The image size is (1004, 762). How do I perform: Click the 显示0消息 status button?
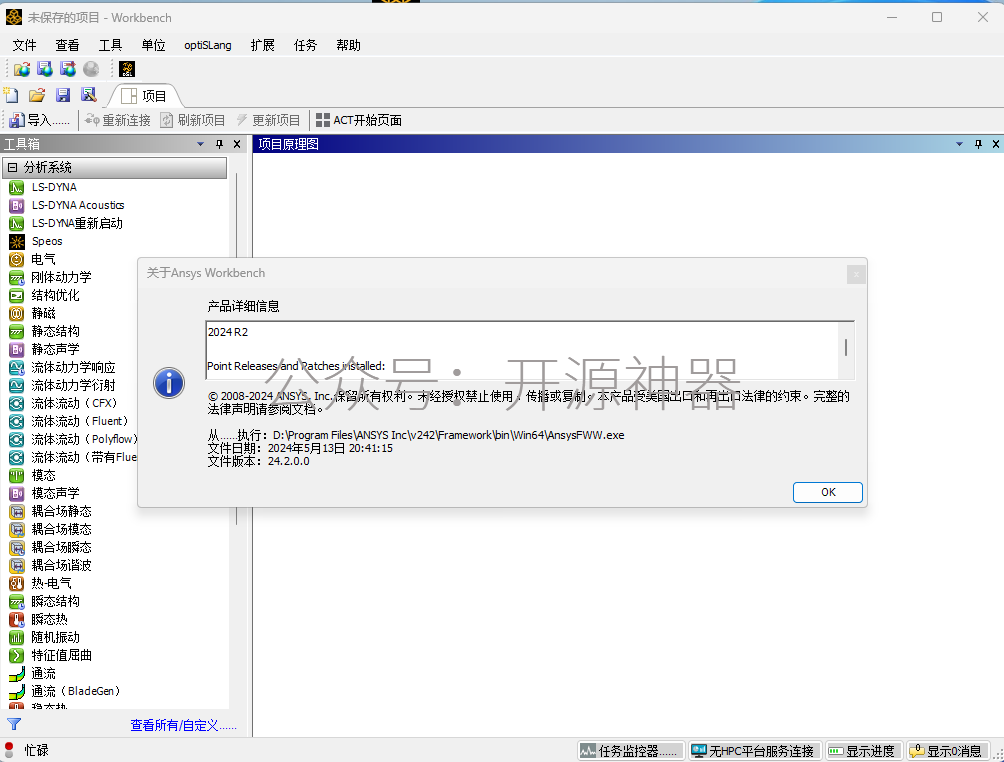tap(948, 750)
